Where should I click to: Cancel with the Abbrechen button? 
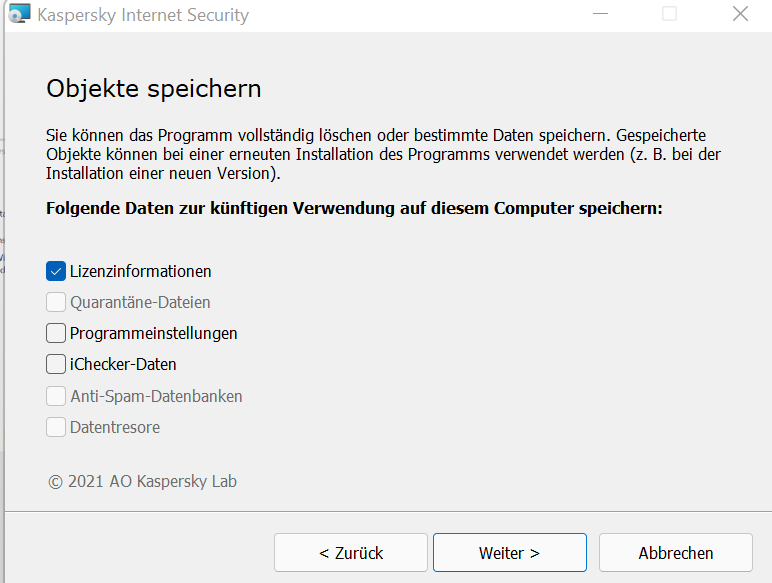pyautogui.click(x=675, y=552)
